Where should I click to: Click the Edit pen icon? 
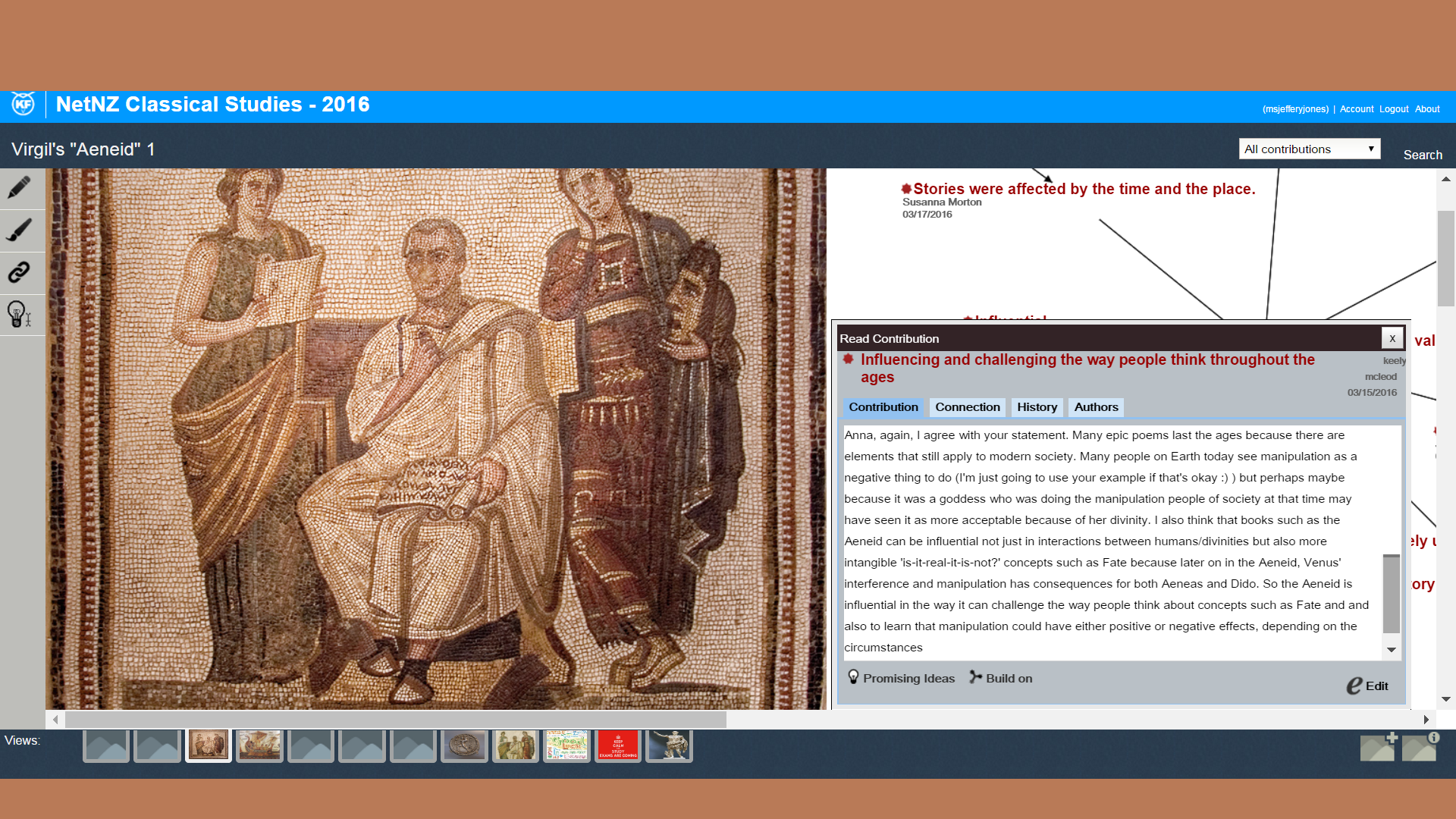(1354, 686)
